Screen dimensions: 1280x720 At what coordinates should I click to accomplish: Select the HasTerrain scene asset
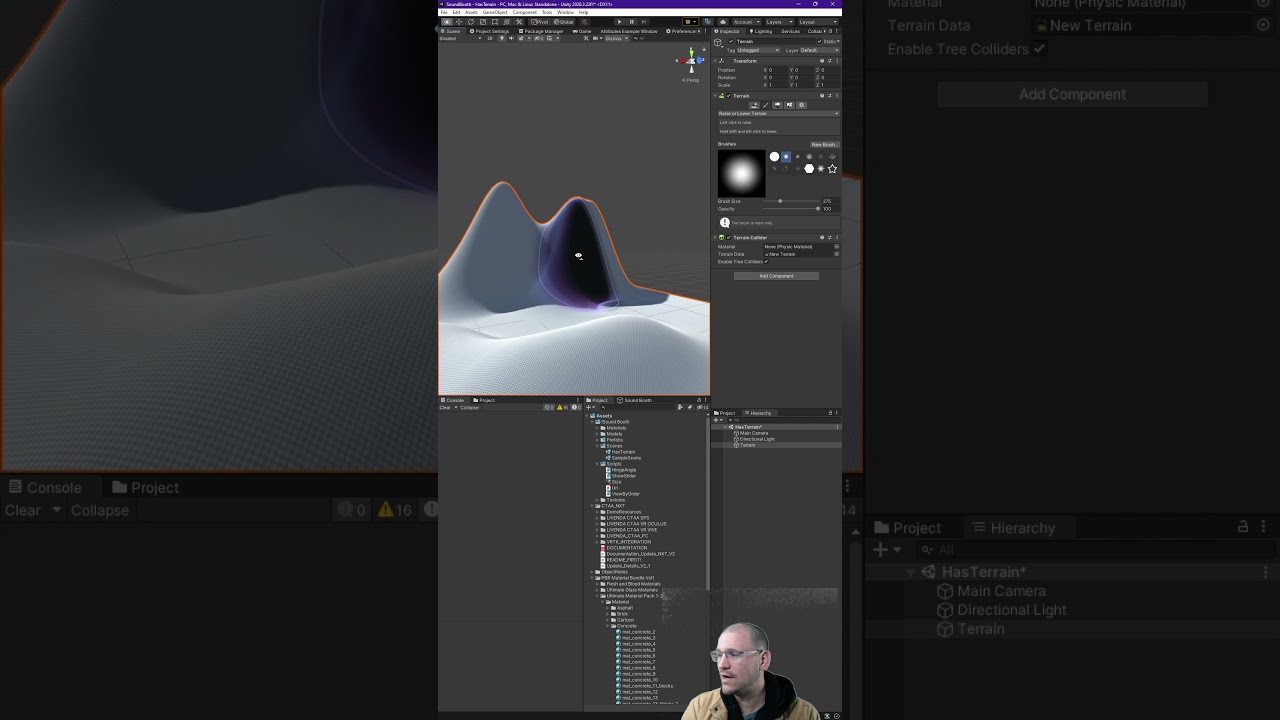(621, 452)
